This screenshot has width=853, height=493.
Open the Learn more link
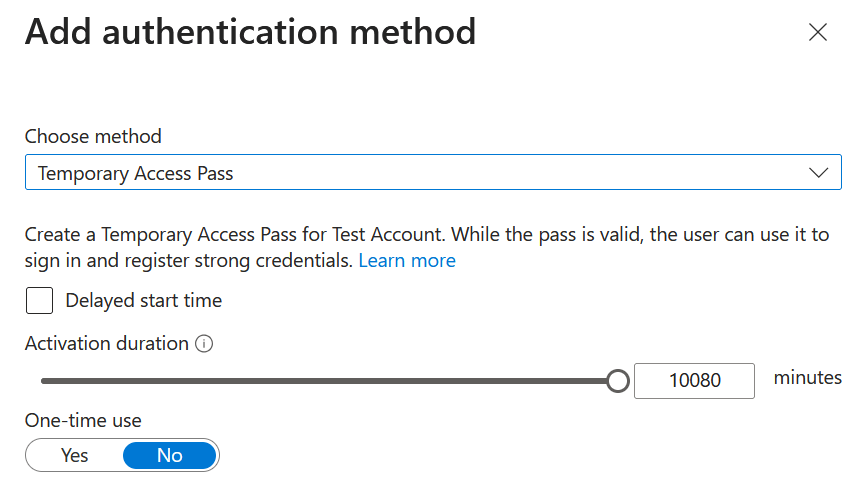click(407, 261)
